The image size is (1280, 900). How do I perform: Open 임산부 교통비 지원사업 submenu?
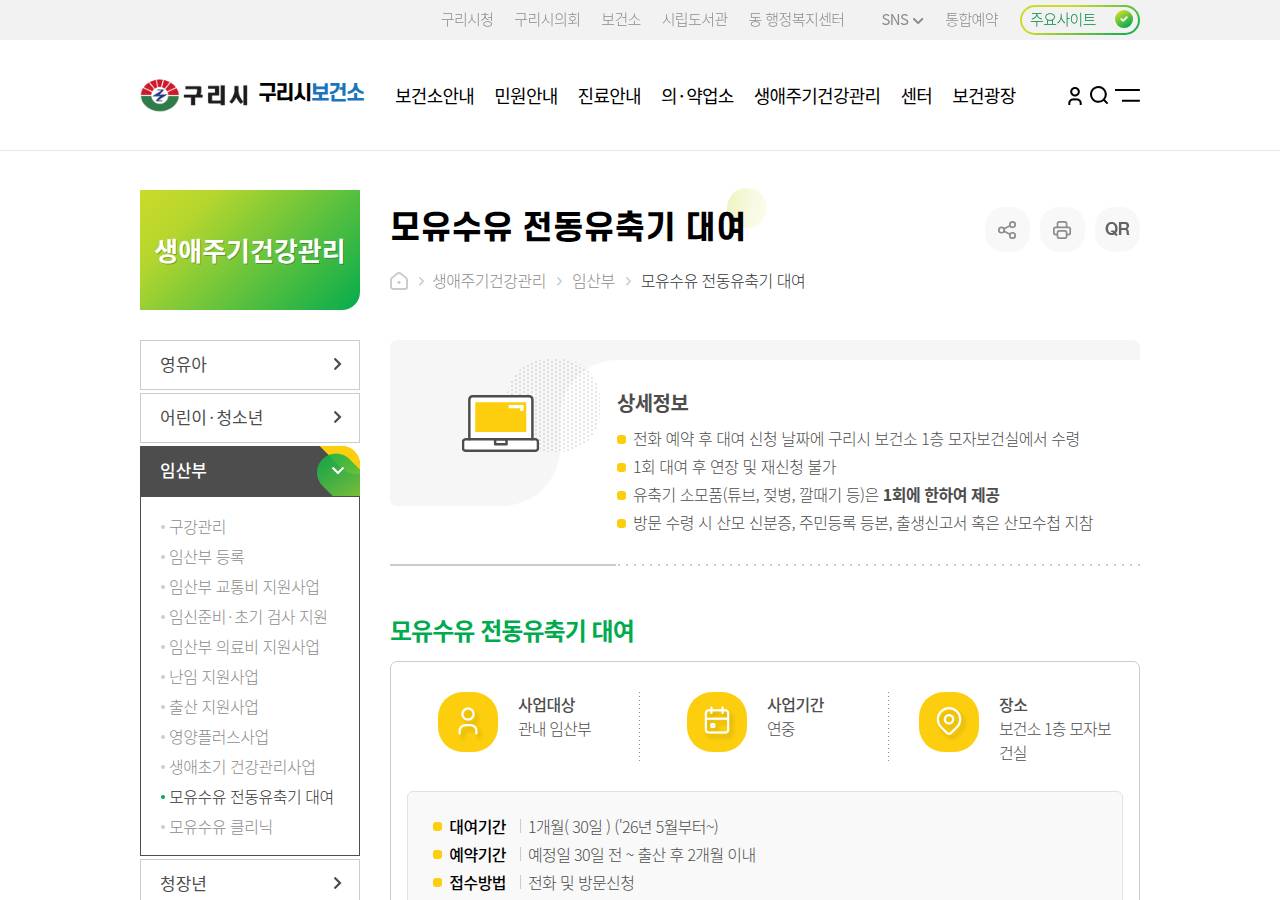click(244, 587)
